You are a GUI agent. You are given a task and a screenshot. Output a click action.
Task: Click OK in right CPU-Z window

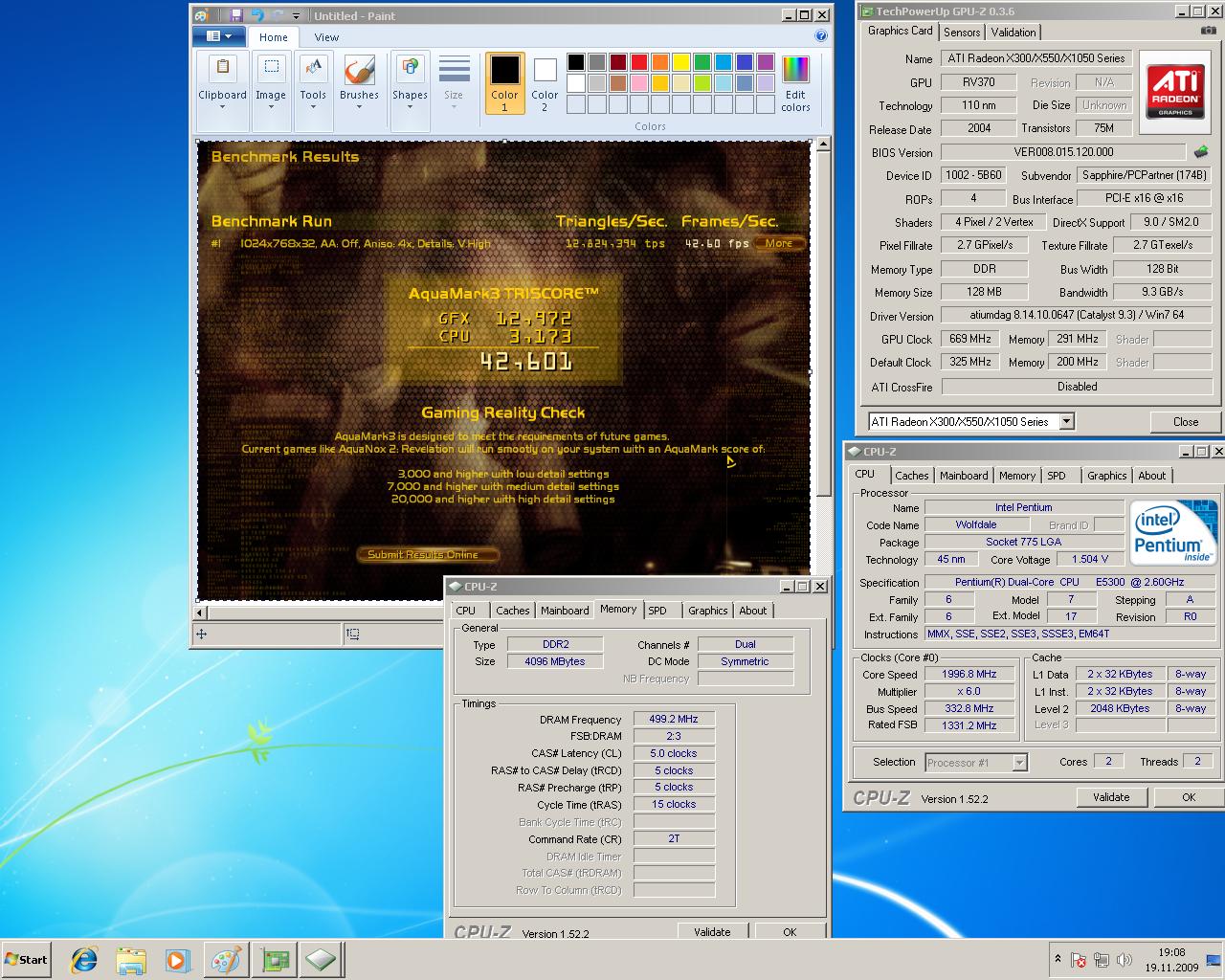[x=1189, y=797]
